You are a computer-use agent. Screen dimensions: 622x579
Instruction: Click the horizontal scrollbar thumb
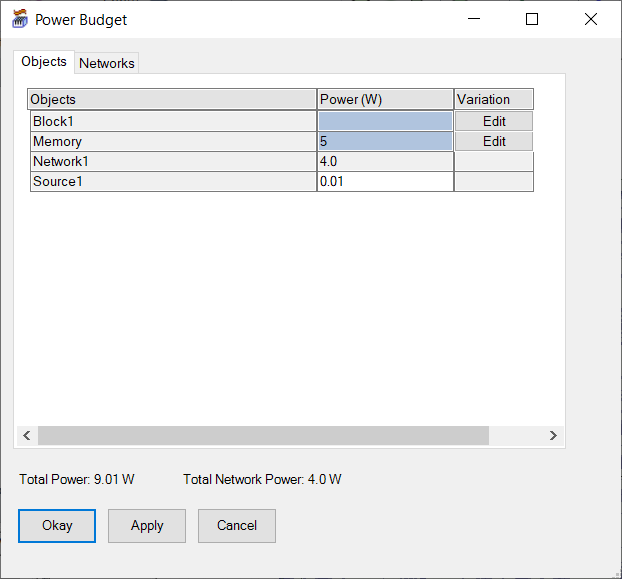point(262,436)
